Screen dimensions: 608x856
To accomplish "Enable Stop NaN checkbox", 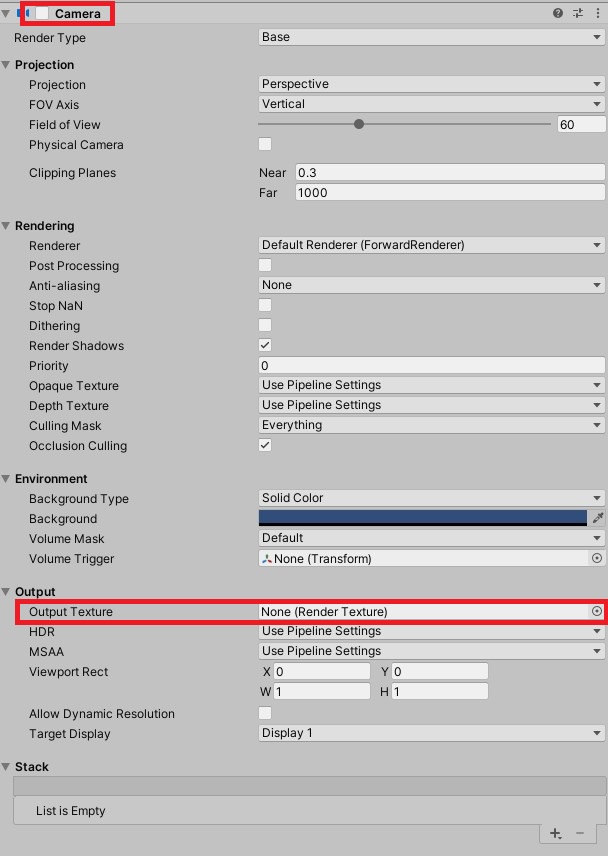I will tap(265, 305).
